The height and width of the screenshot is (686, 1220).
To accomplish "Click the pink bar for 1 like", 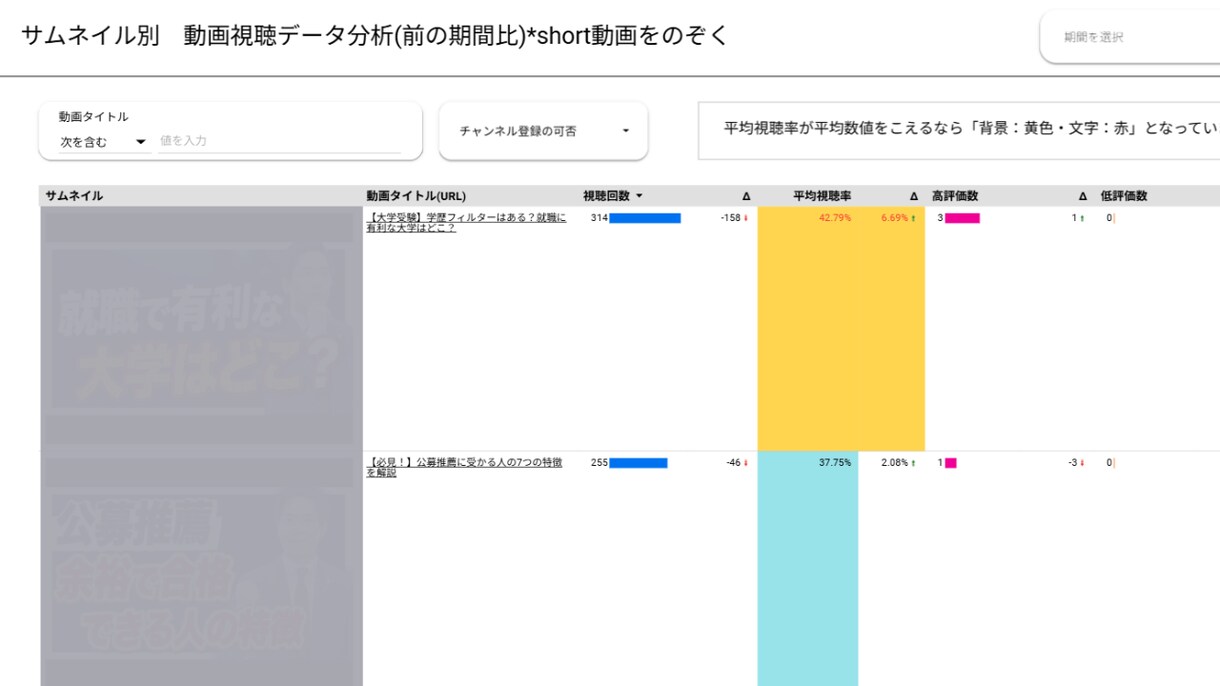I will (x=951, y=463).
